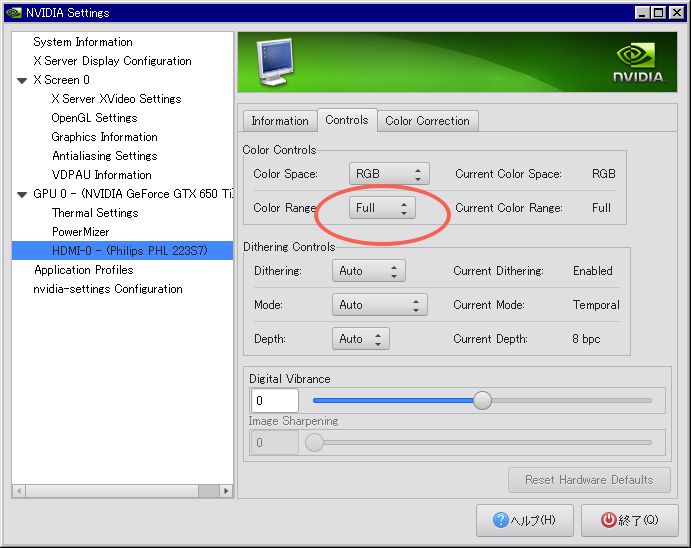The image size is (691, 548).
Task: Close the NVIDIA Settings window
Action: [676, 13]
